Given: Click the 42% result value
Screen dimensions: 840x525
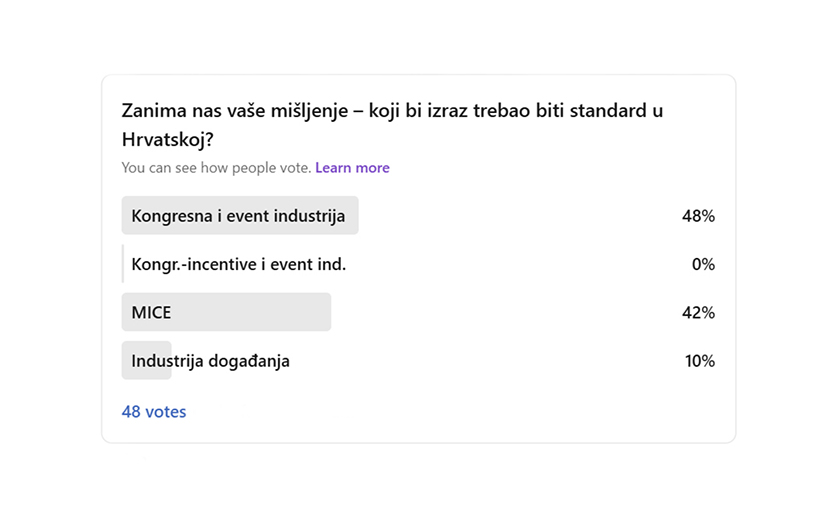Looking at the screenshot, I should [x=698, y=313].
